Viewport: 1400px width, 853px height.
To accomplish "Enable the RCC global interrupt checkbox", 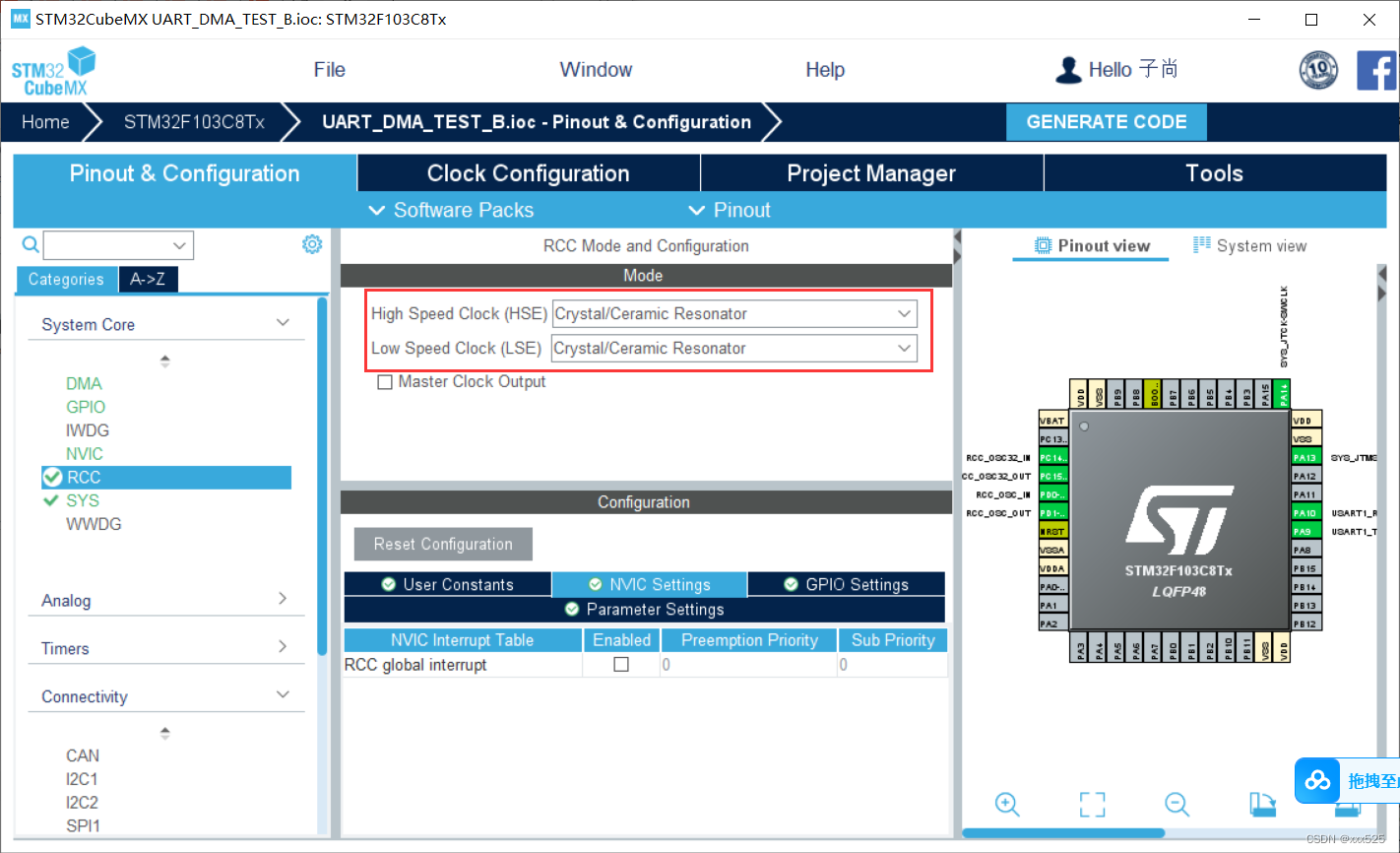I will pos(621,665).
